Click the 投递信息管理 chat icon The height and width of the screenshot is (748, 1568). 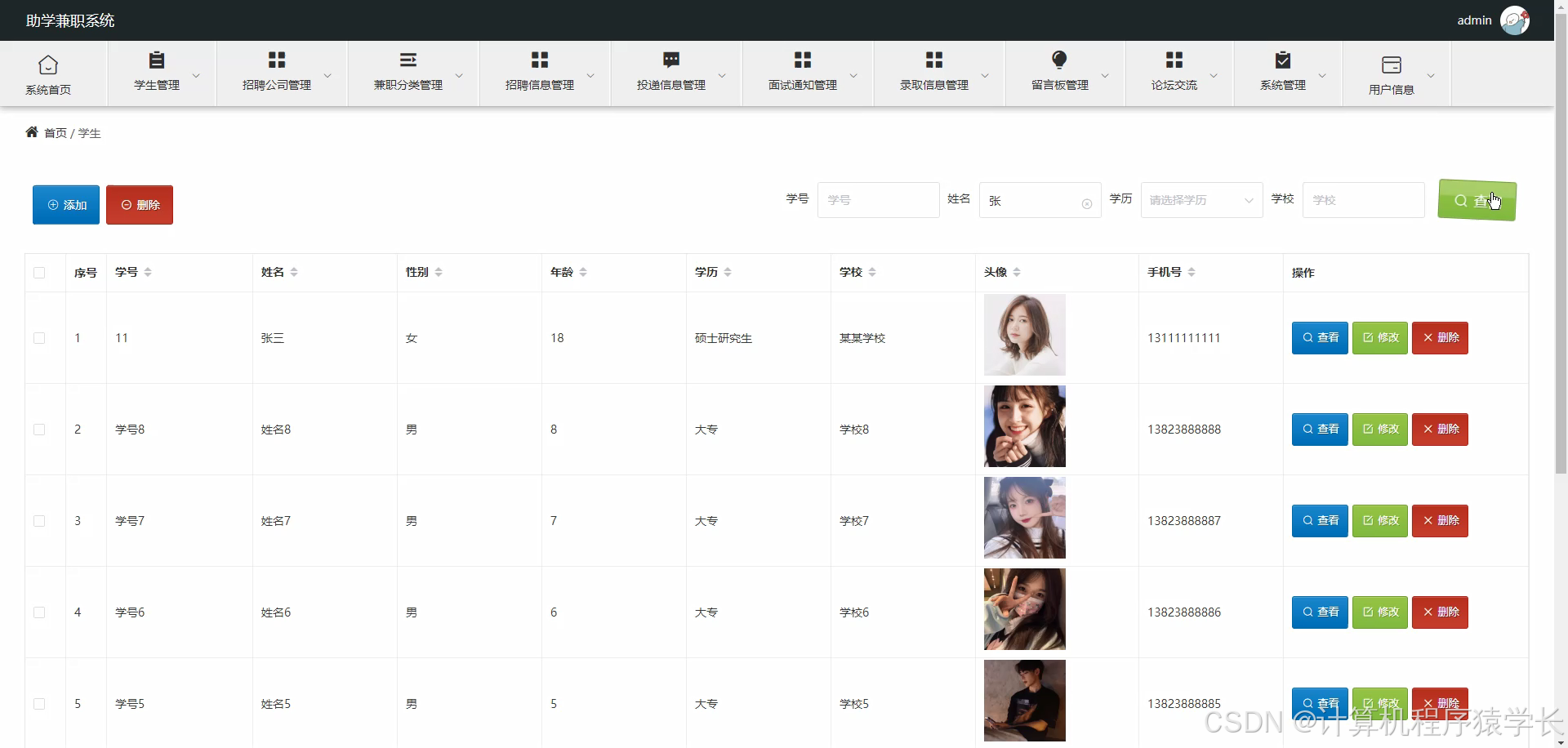(671, 60)
